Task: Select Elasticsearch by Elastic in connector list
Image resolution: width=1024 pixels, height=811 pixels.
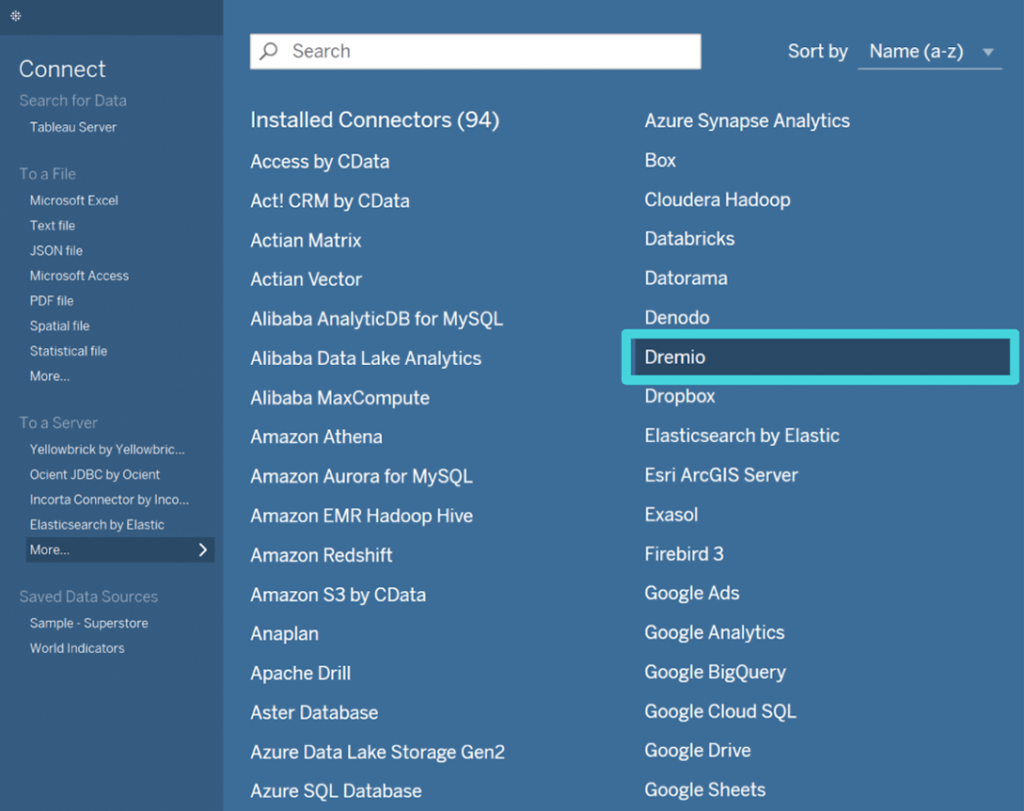Action: pyautogui.click(x=742, y=436)
